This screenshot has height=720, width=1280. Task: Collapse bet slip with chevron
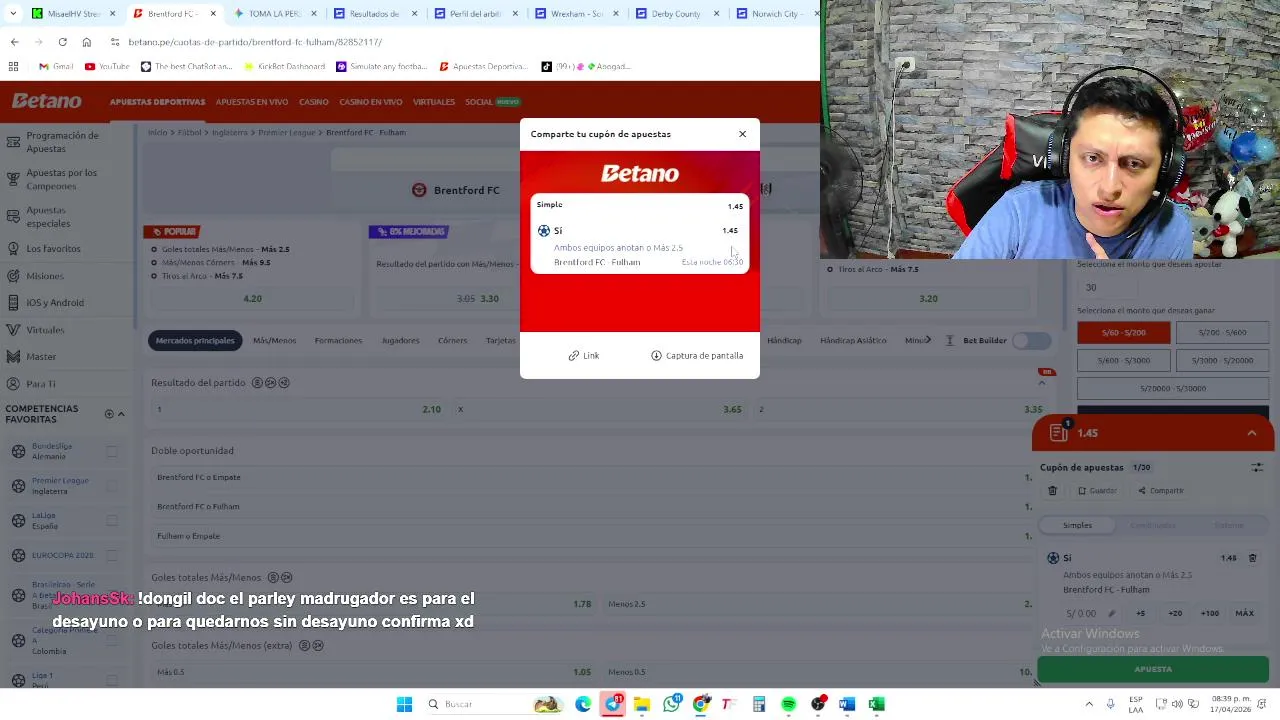[x=1251, y=433]
